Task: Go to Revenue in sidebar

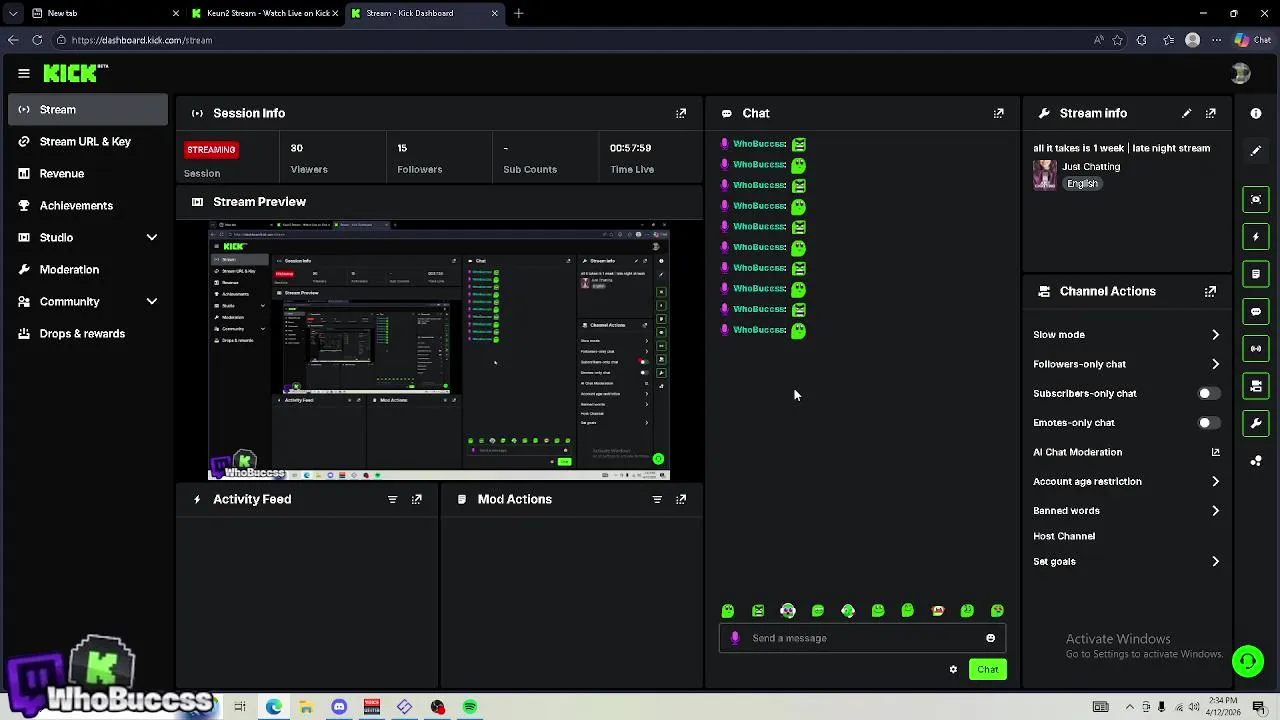Action: tap(88, 173)
